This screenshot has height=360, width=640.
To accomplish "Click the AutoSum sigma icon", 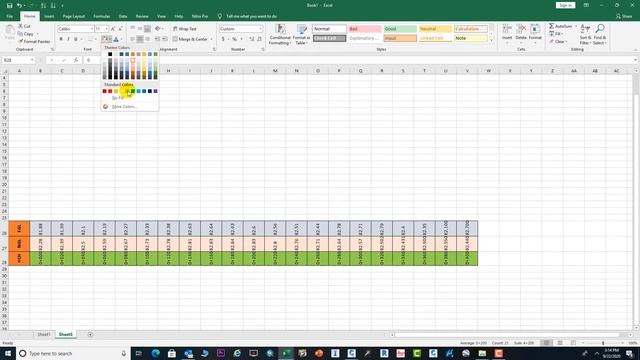I will click(551, 26).
